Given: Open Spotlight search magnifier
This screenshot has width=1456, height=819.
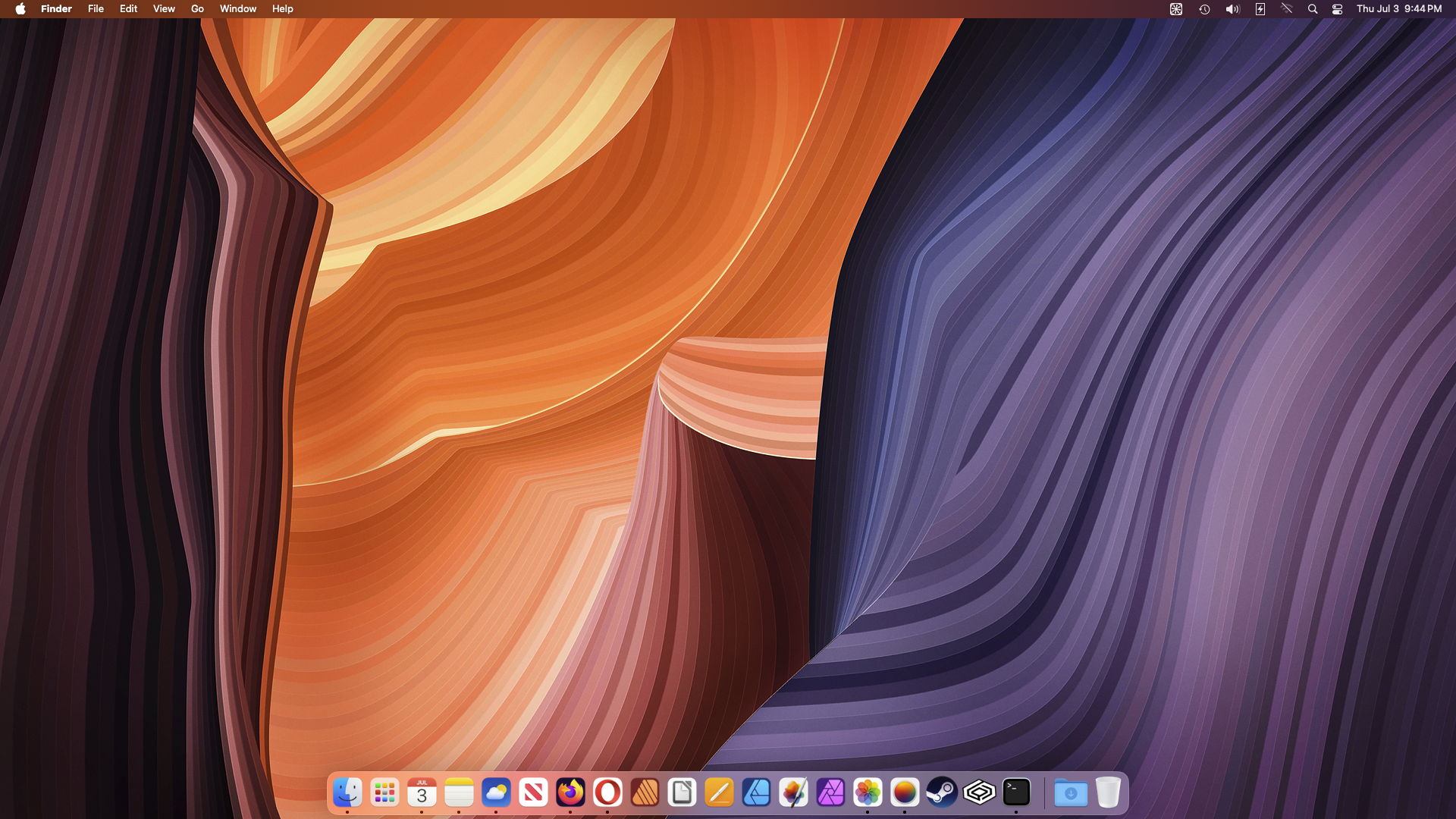Looking at the screenshot, I should [1313, 9].
